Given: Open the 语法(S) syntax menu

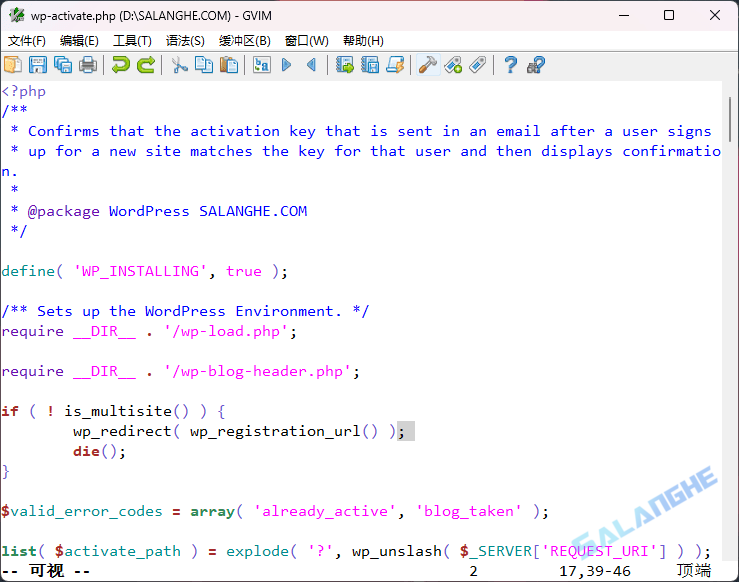Looking at the screenshot, I should tap(185, 41).
